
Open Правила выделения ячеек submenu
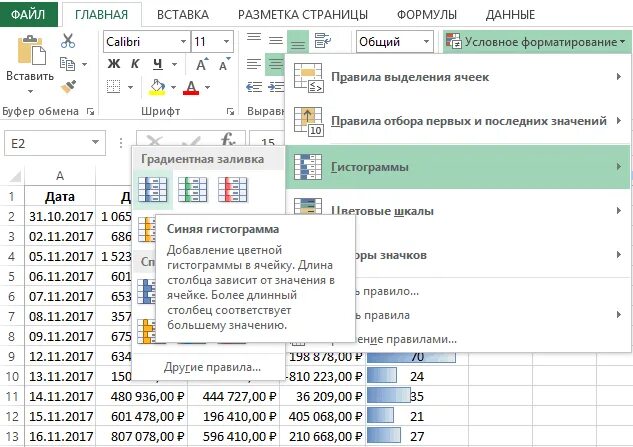pos(458,77)
